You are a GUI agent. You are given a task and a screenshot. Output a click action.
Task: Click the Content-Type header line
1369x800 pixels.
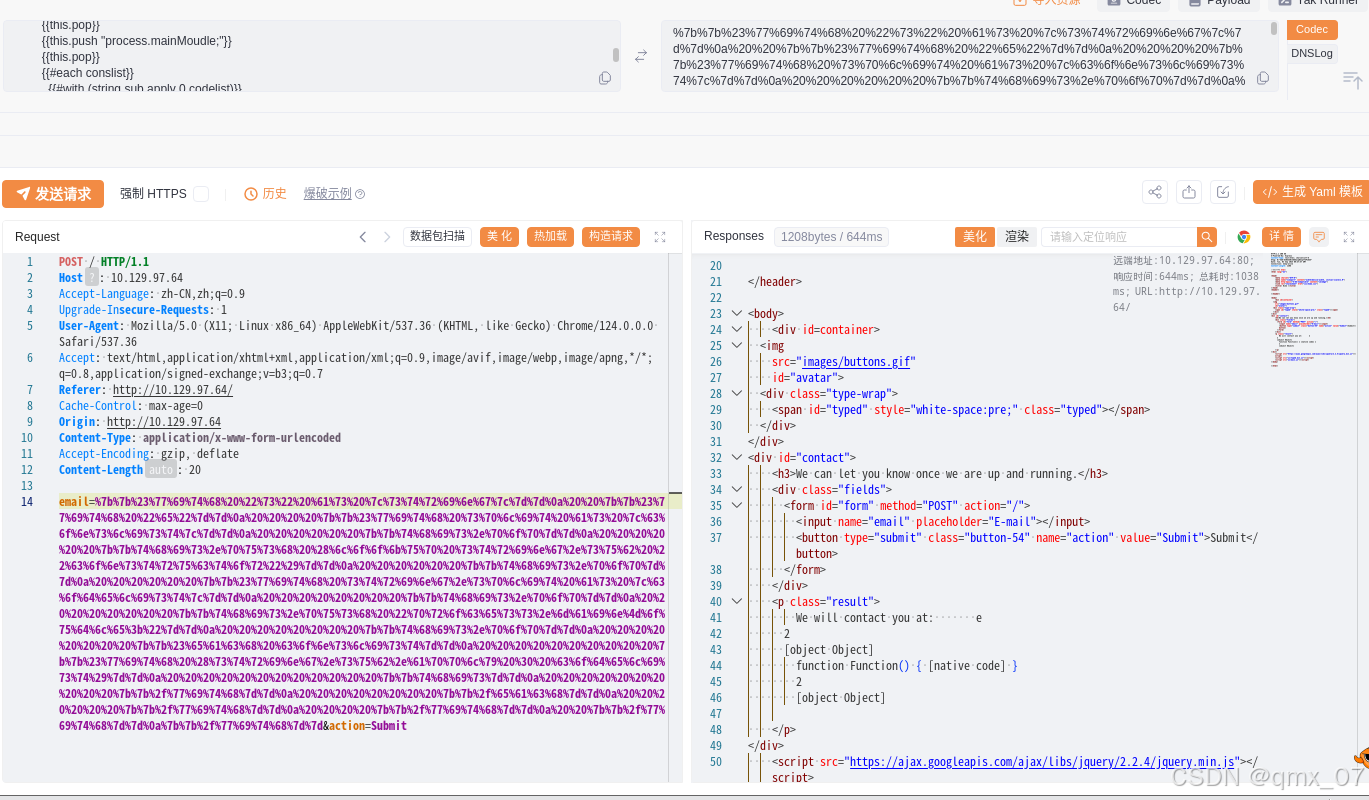200,438
